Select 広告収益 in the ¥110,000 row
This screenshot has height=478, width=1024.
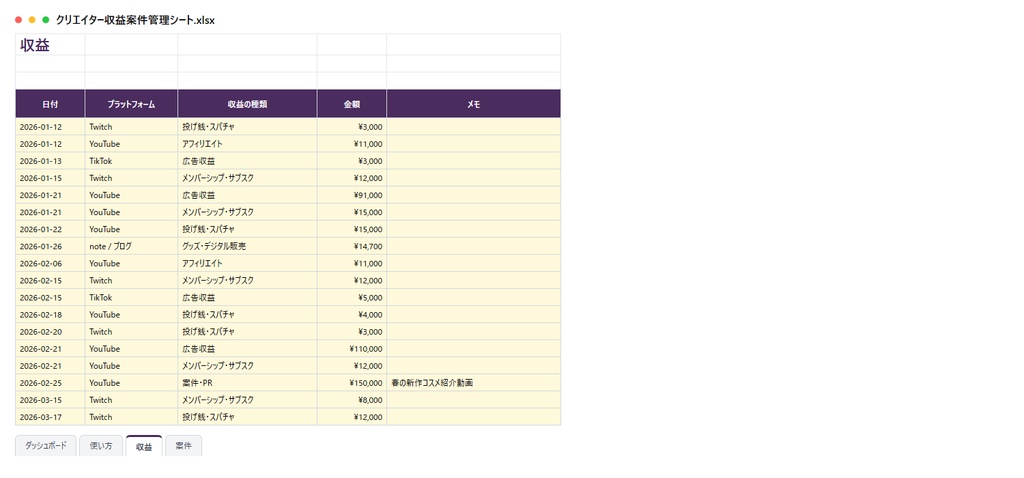pyautogui.click(x=248, y=349)
